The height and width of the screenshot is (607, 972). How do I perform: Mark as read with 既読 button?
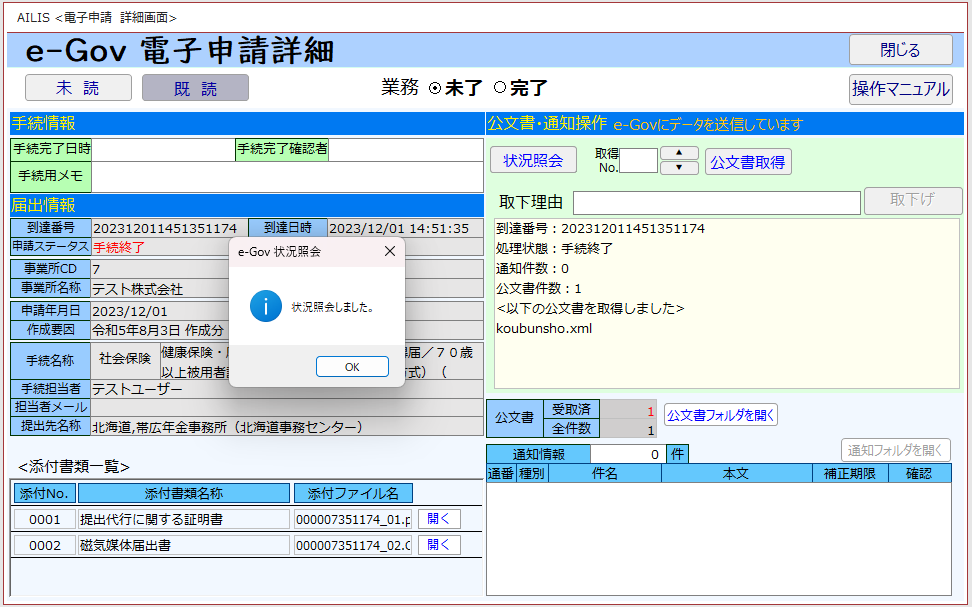point(195,88)
